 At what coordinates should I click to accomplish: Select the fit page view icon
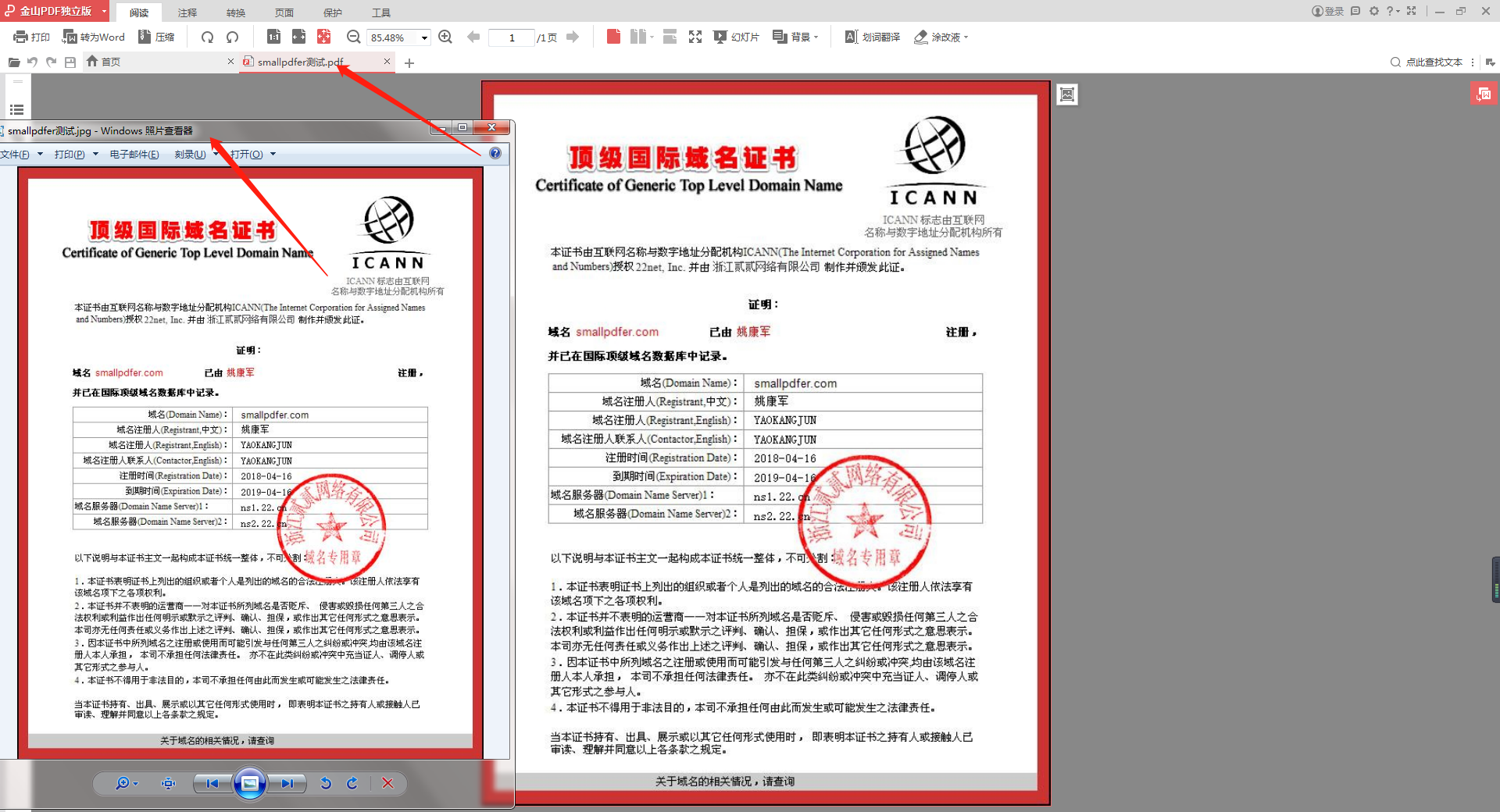[x=323, y=37]
